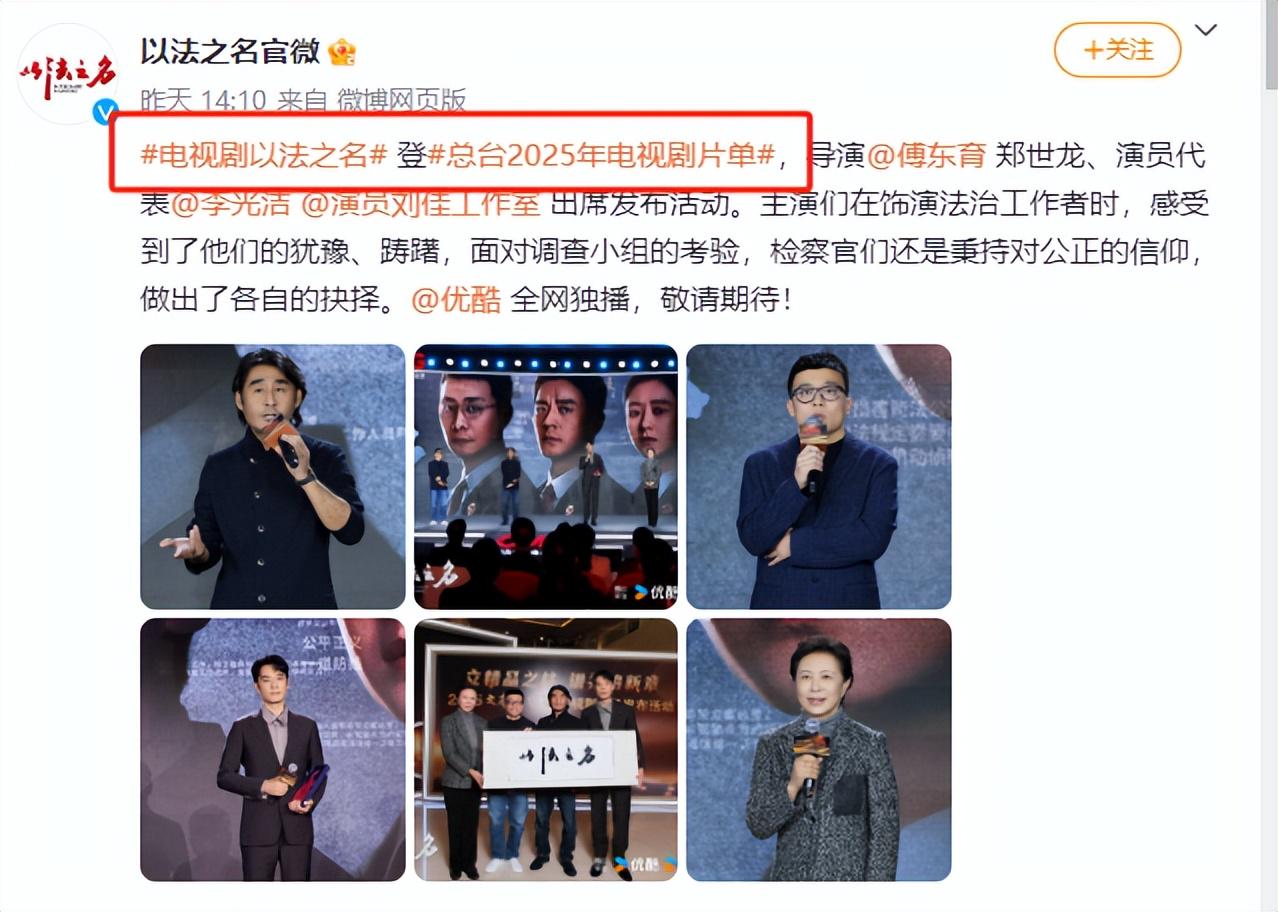The height and width of the screenshot is (912, 1278).
Task: Open photo of woman in gray tweed jacket
Action: click(x=819, y=750)
